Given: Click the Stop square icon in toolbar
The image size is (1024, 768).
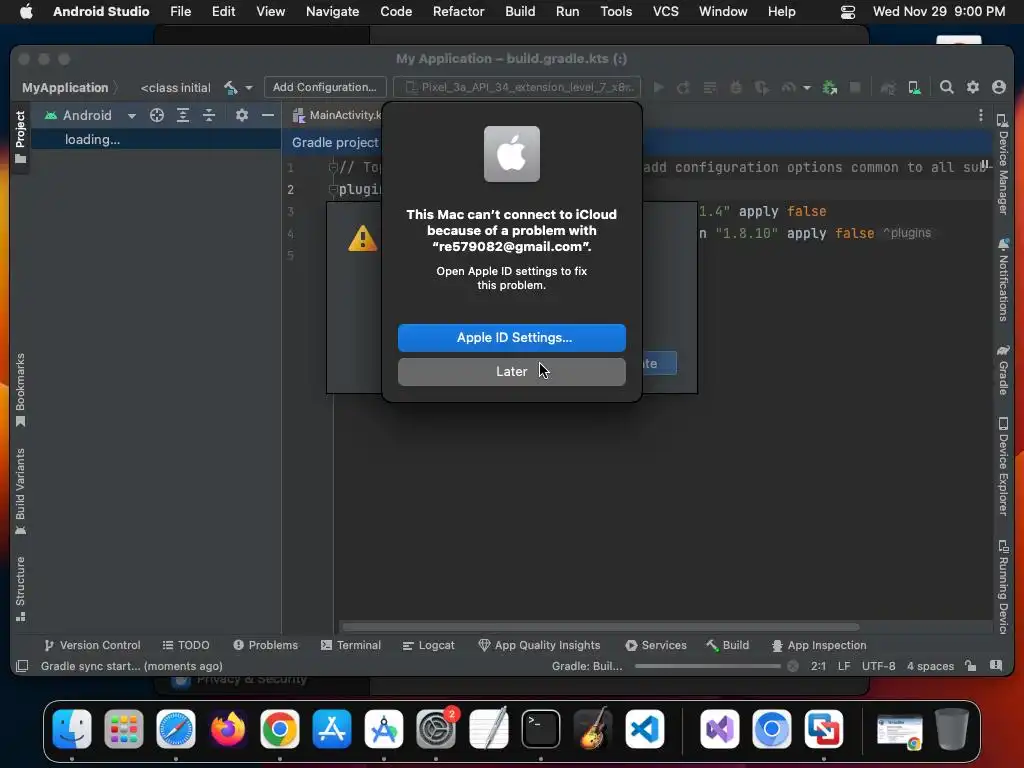Looking at the screenshot, I should coord(855,88).
